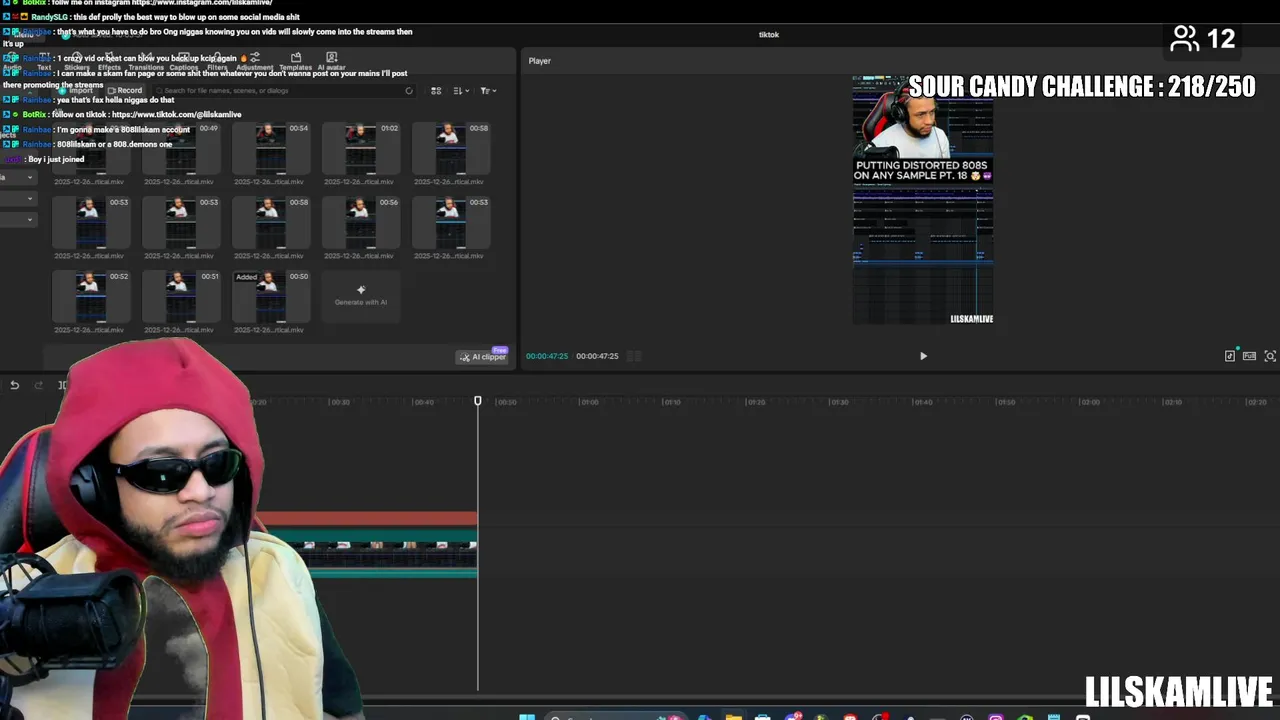Jump to 01:30 on the timeline ruler
The width and height of the screenshot is (1280, 720).
[838, 402]
